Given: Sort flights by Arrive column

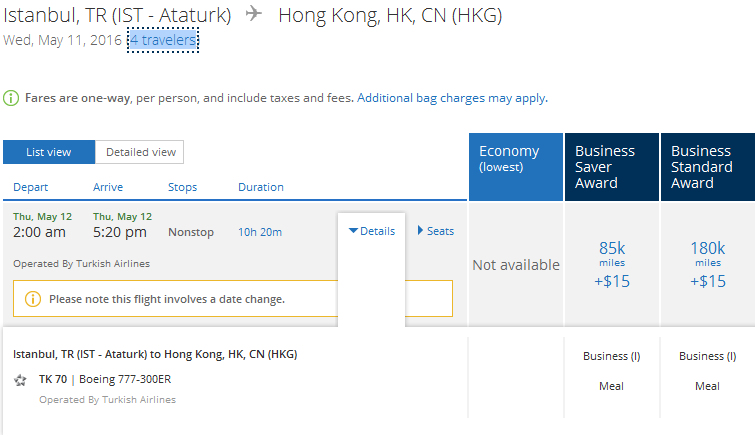Looking at the screenshot, I should click(108, 187).
